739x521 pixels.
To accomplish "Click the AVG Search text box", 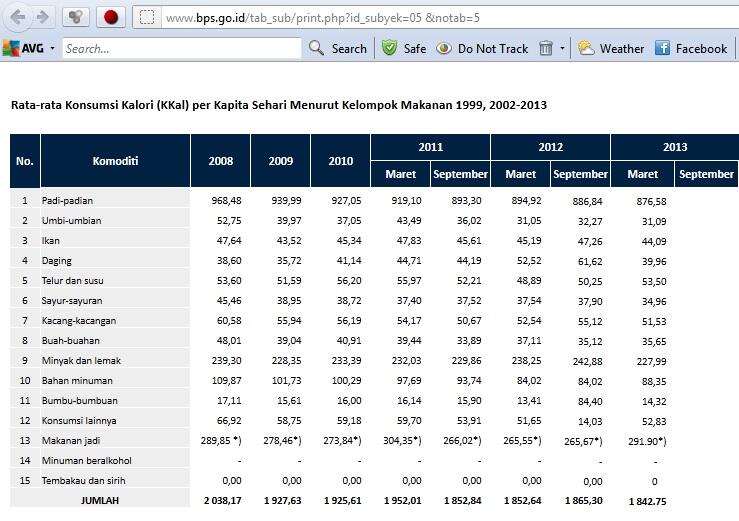I will 181,49.
